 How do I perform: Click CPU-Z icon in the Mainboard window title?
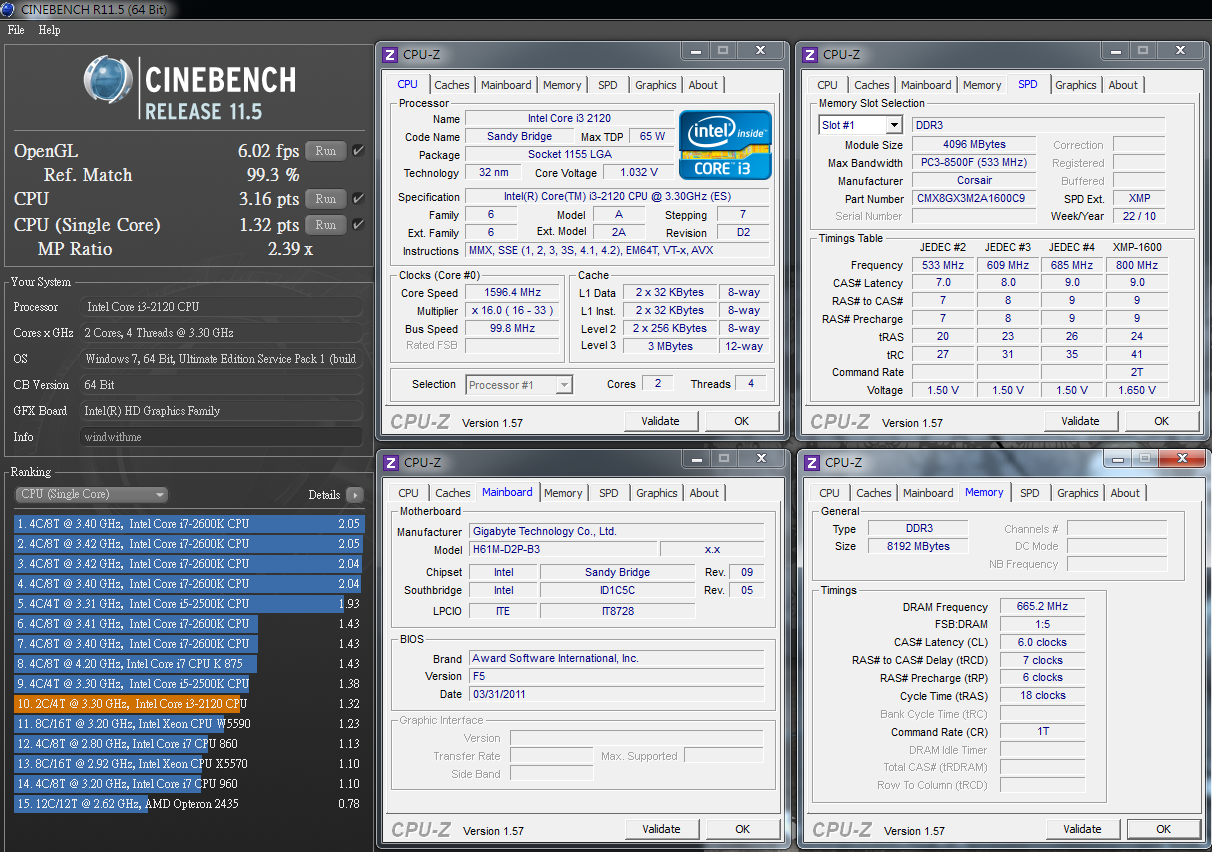(x=391, y=462)
